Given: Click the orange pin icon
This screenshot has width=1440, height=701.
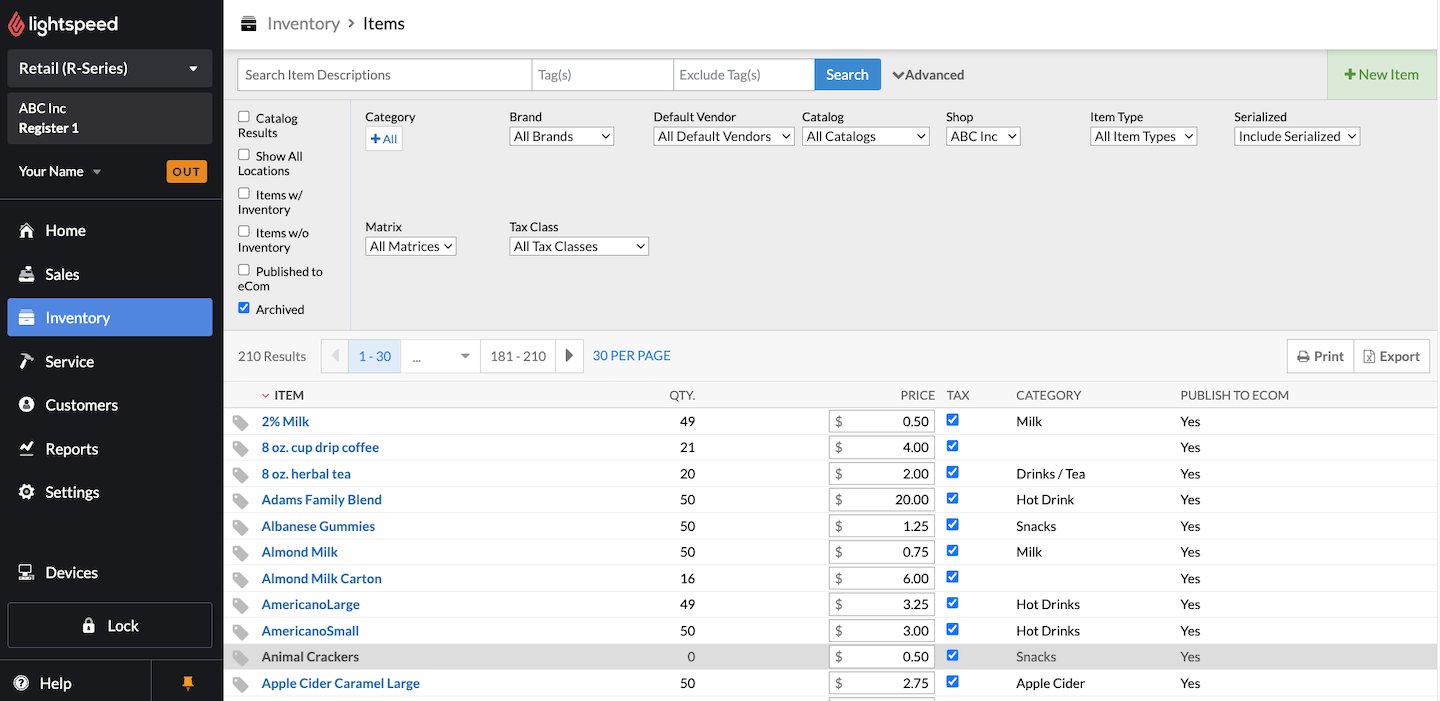Looking at the screenshot, I should [x=187, y=683].
